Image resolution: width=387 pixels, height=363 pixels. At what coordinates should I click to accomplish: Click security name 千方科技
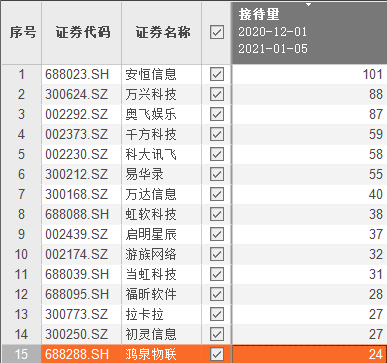[x=151, y=134]
